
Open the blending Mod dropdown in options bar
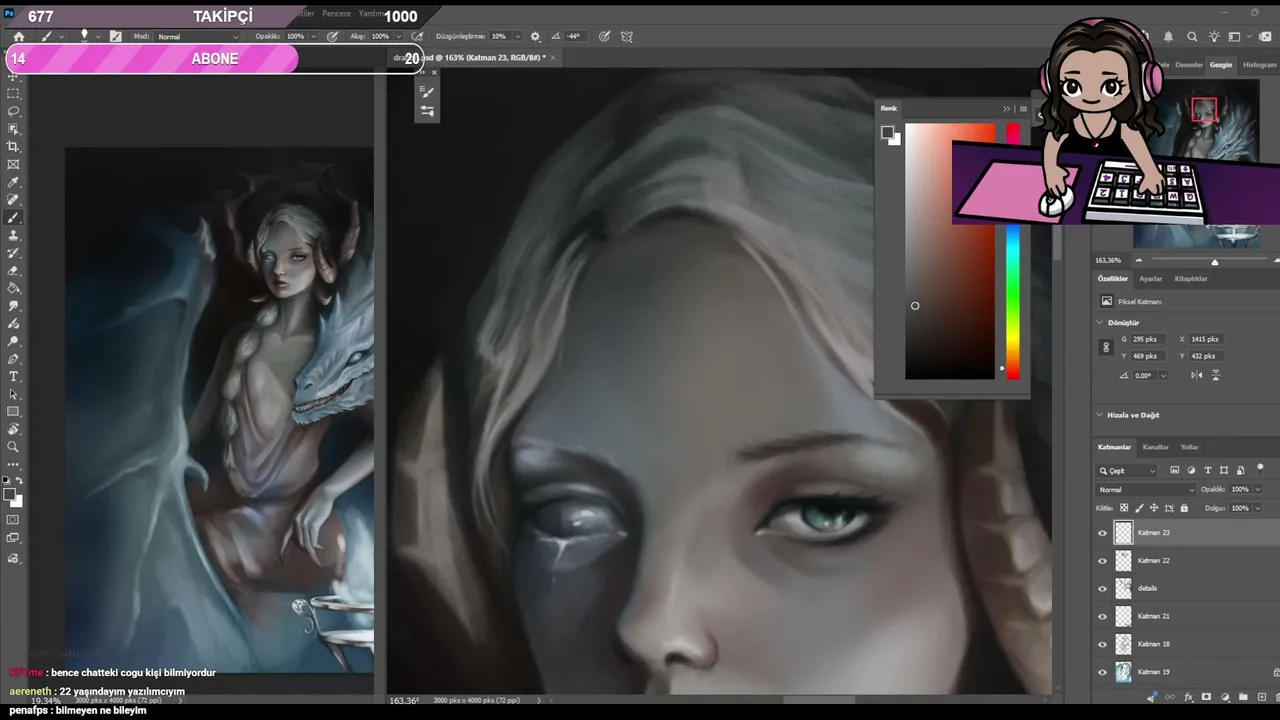(x=200, y=37)
